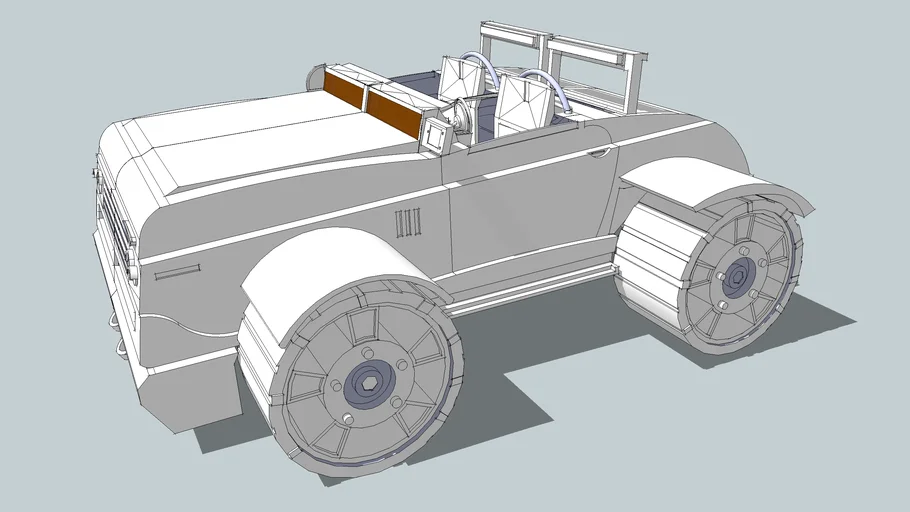910x512 pixels.
Task: Click the steering wheel in the cockpit
Action: (x=463, y=116)
